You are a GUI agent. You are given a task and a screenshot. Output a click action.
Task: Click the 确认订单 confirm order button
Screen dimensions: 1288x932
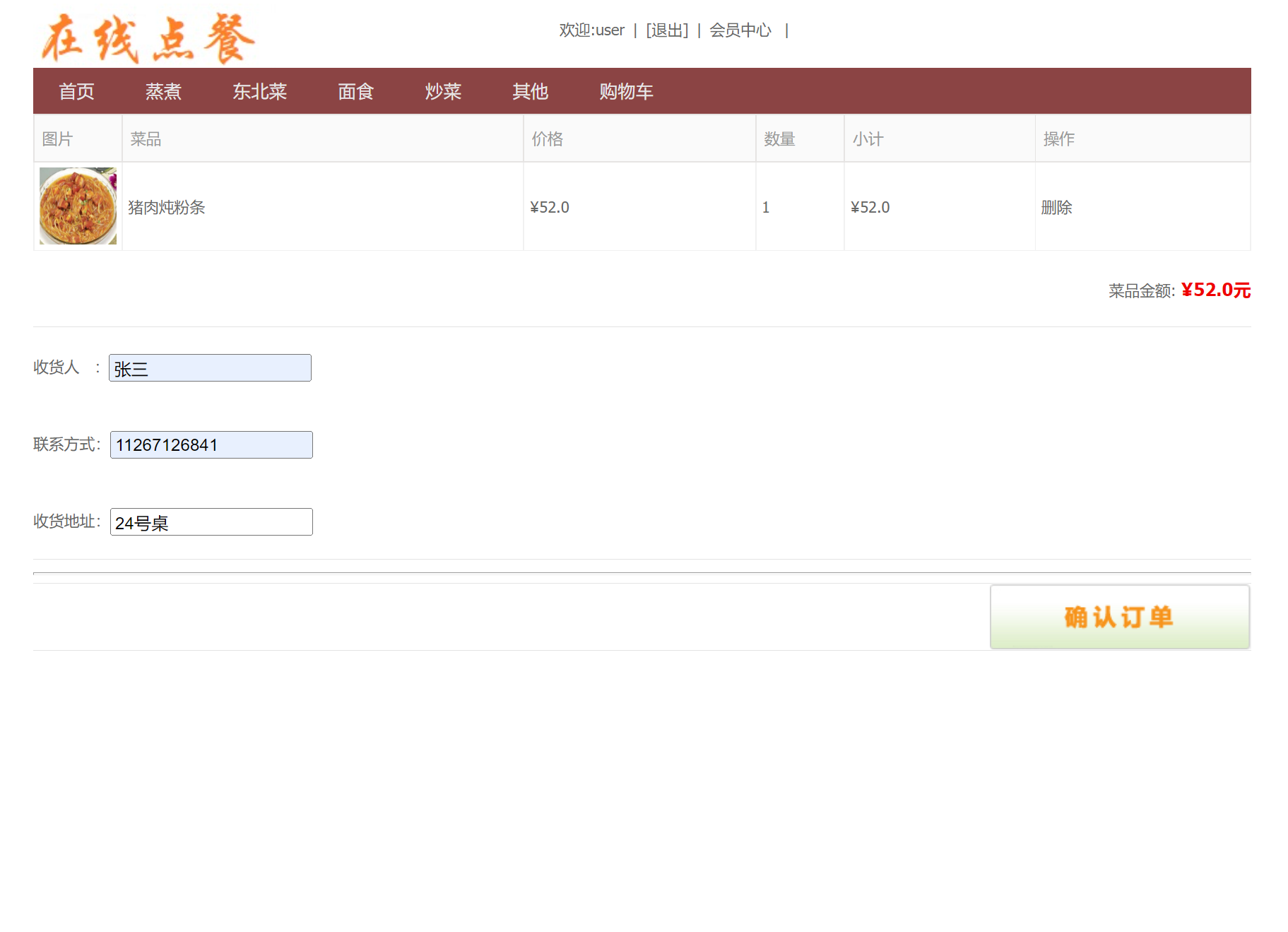click(x=1118, y=616)
